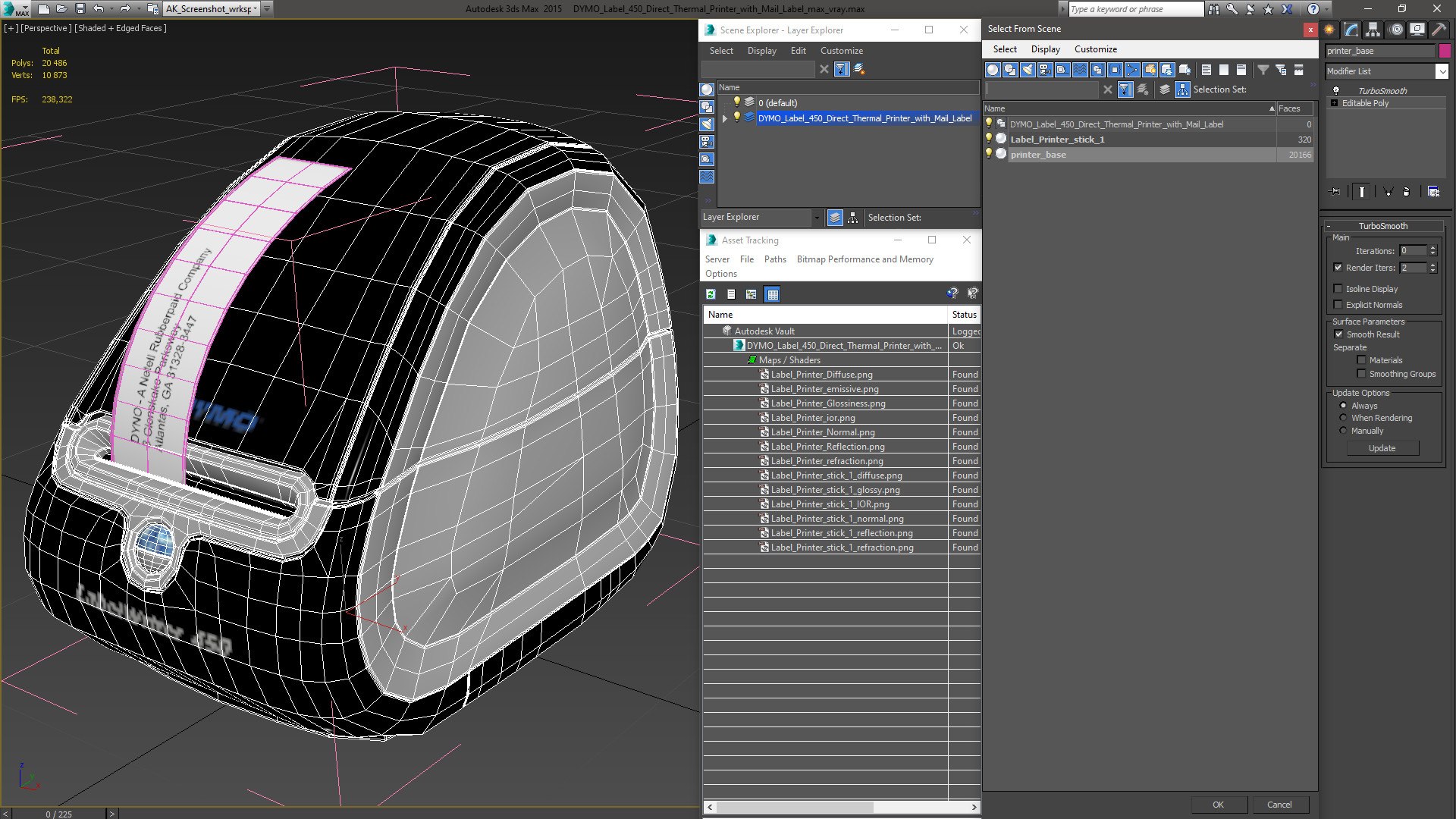The width and height of the screenshot is (1456, 819).
Task: Click OK in Select From Scene dialog
Action: click(x=1218, y=805)
